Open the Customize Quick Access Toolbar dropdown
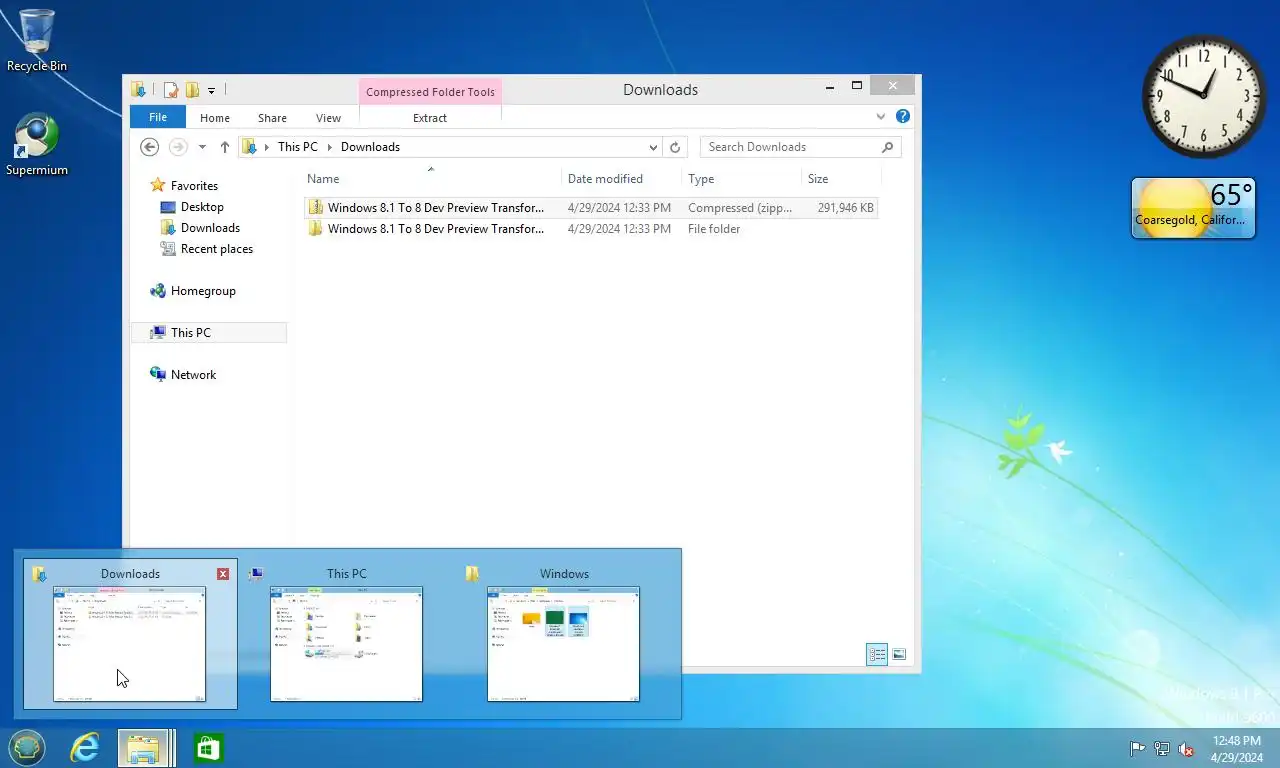1280x768 pixels. click(x=212, y=91)
